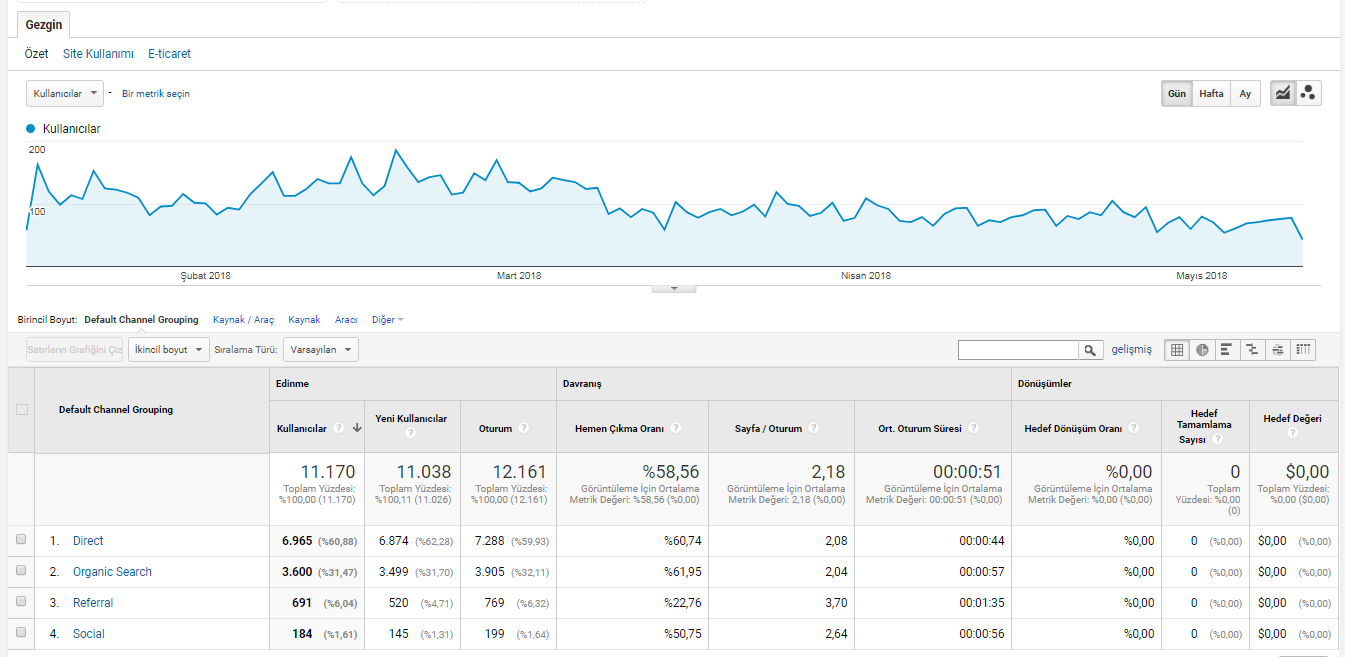Select the term cloud view icon

[x=1278, y=350]
